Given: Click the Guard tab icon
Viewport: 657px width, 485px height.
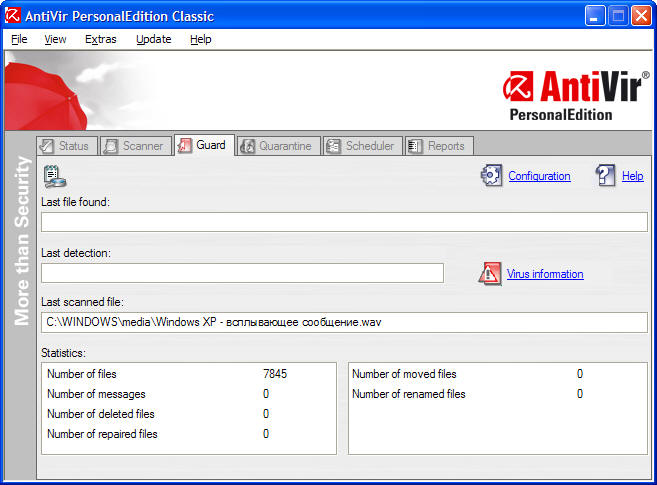Looking at the screenshot, I should click(x=185, y=145).
